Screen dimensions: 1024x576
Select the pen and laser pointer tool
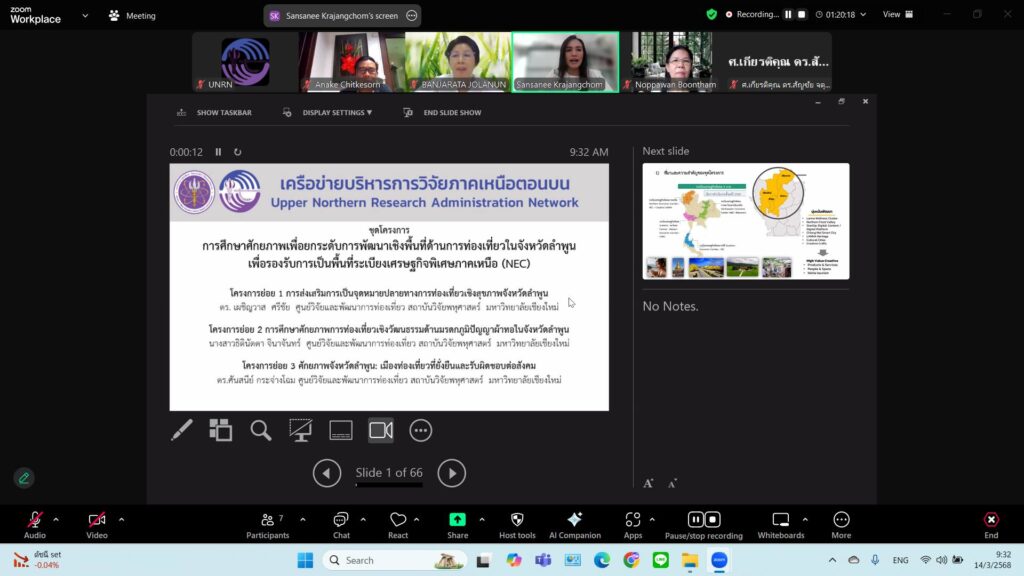[x=182, y=430]
